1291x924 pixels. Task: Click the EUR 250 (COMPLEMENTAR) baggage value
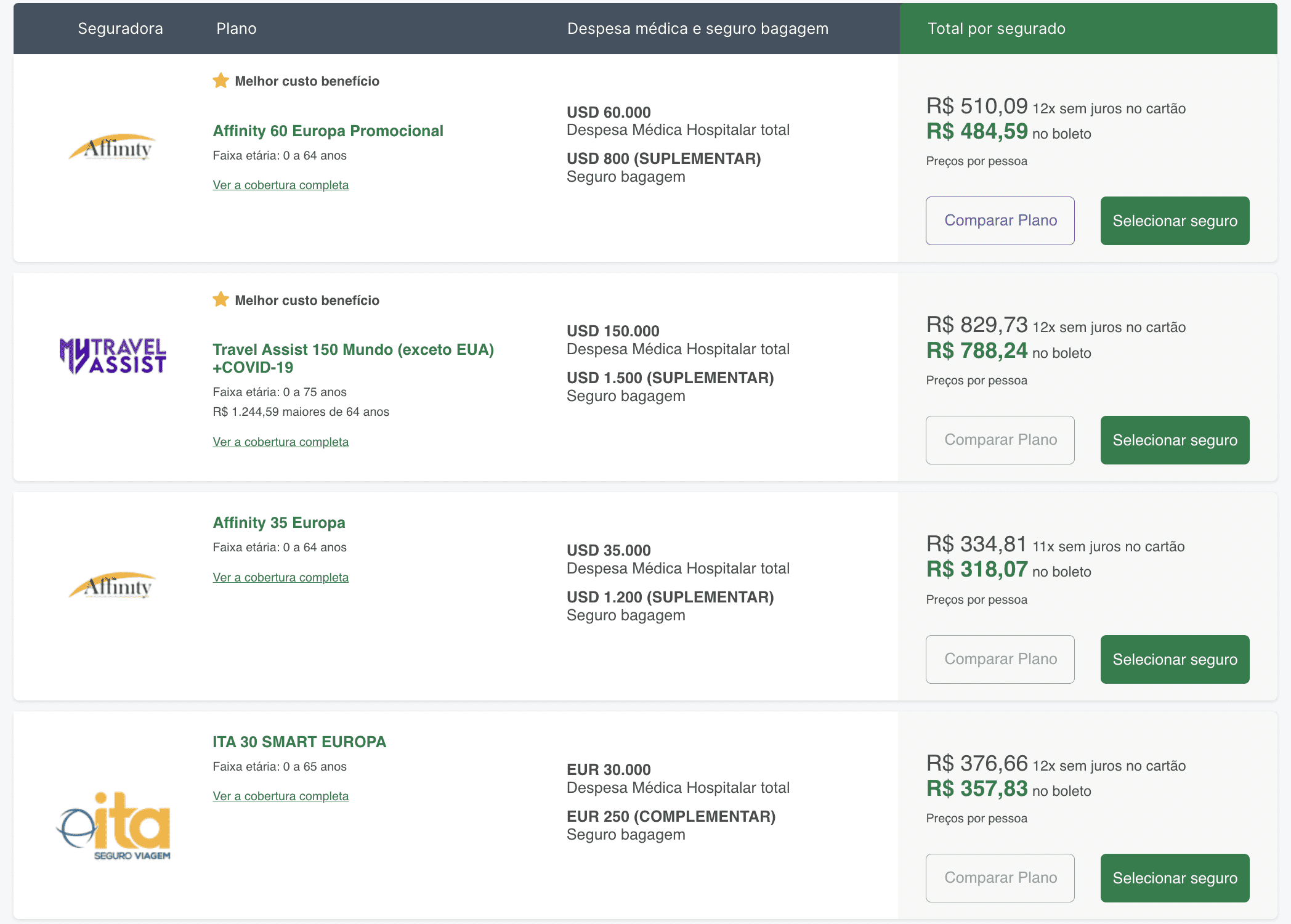(671, 816)
